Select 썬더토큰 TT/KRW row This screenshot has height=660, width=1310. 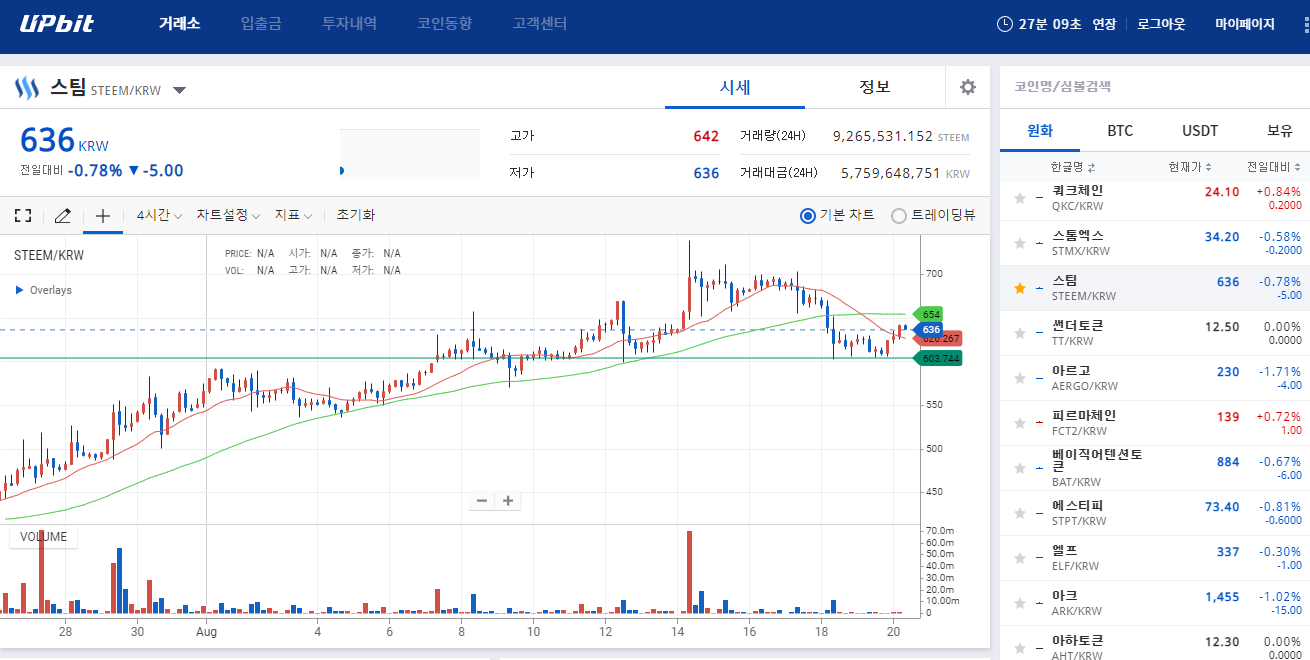[x=1155, y=333]
